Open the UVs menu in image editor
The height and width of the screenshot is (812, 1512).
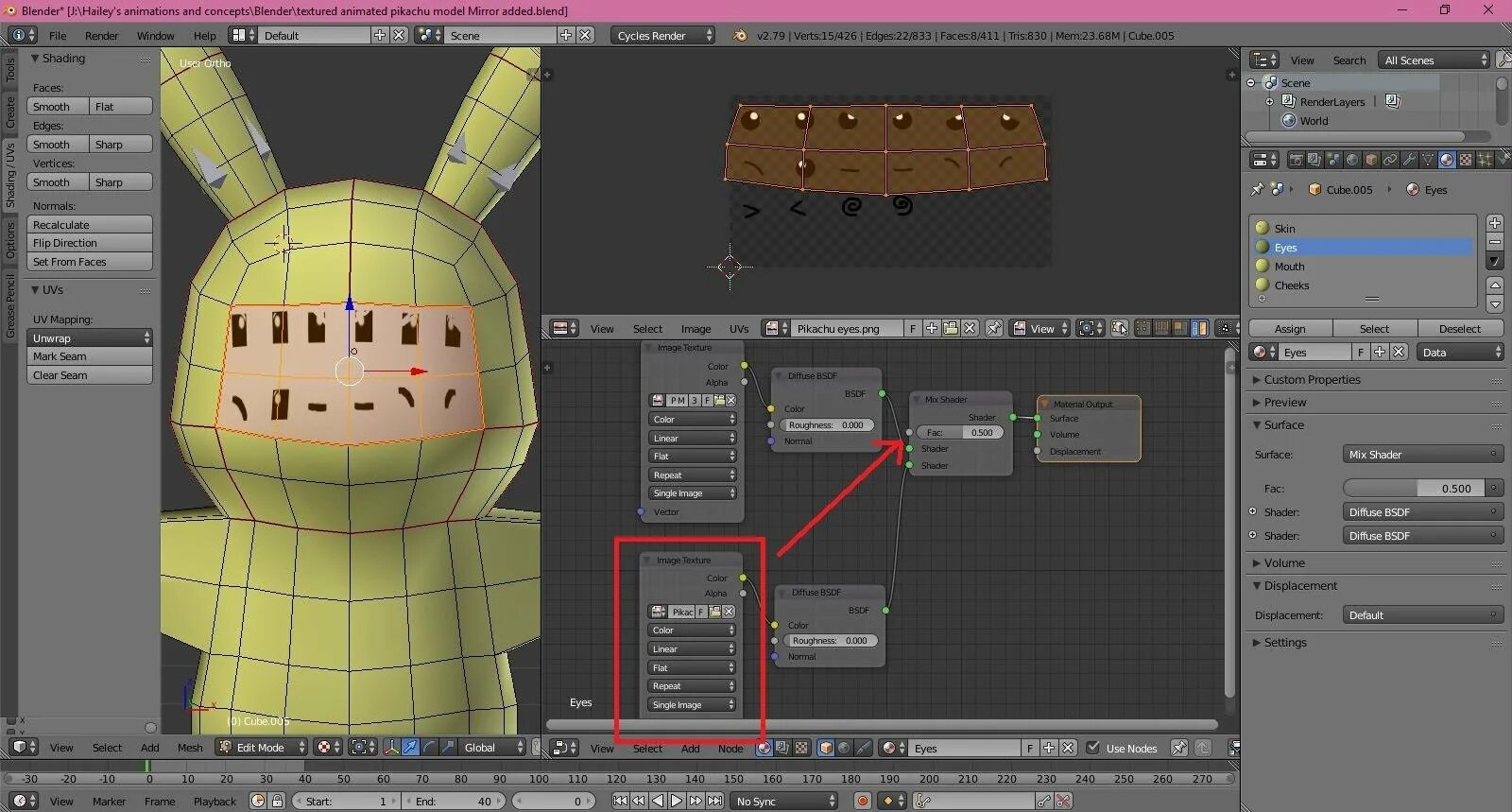(739, 329)
